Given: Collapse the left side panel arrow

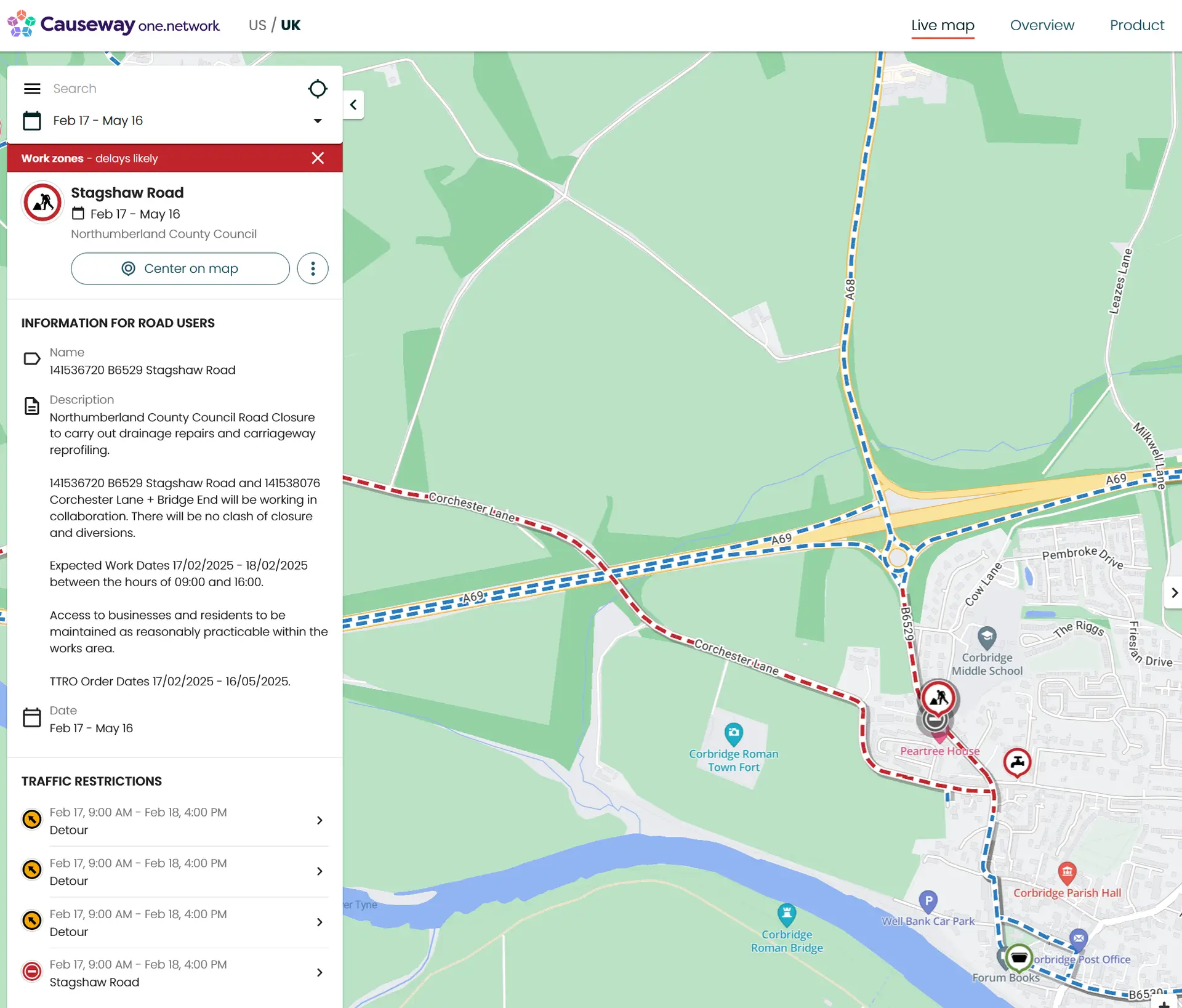Looking at the screenshot, I should point(353,105).
